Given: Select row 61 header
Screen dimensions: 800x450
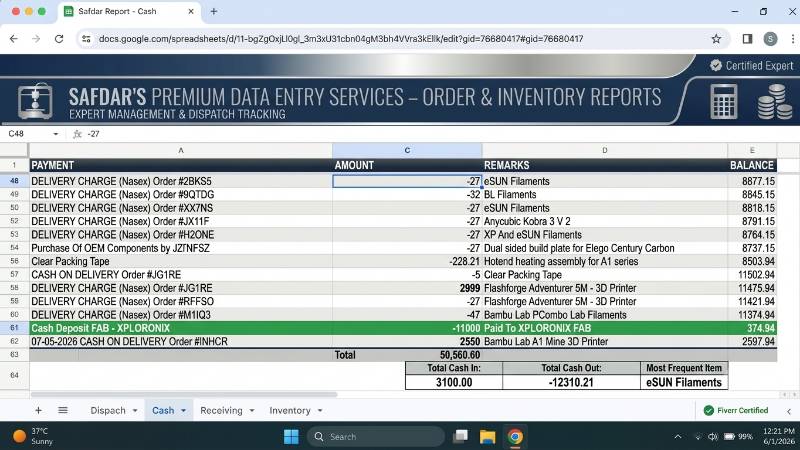Looking at the screenshot, I should point(14,328).
